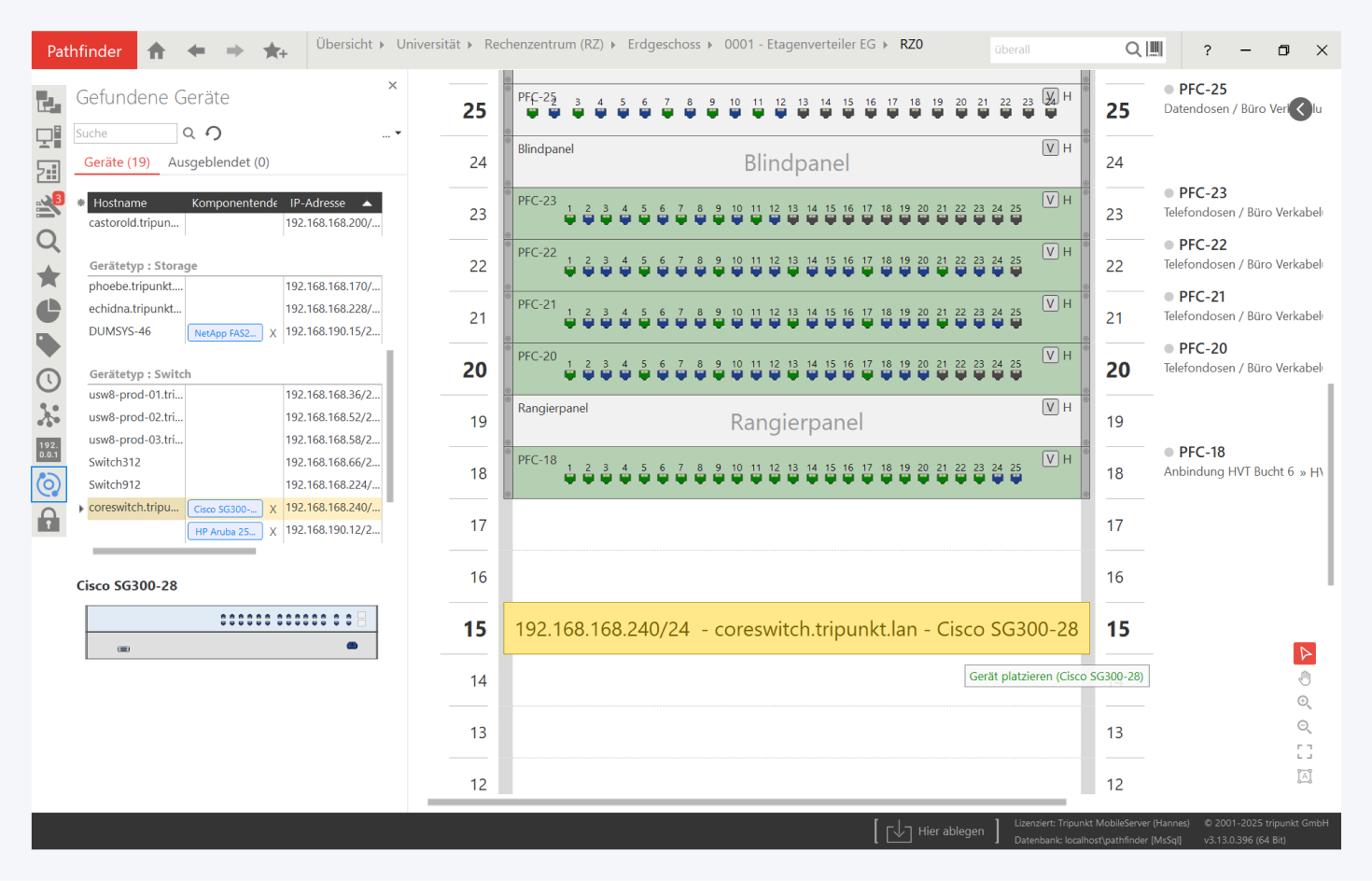Viewport: 1372px width, 881px height.
Task: Switch to the Ausgeblendet (0) tab
Action: (x=218, y=162)
